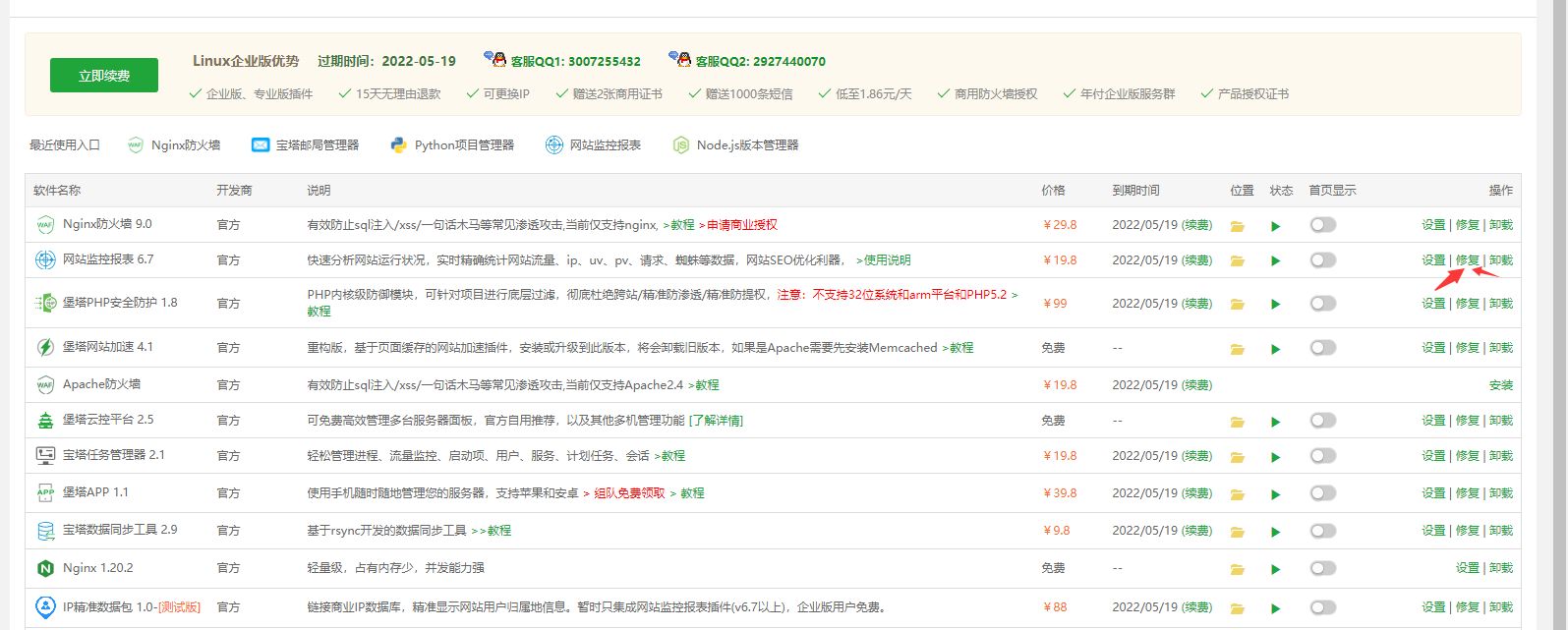Toggle homepage display for 堡塔网站加速 4.1
The image size is (1568, 630).
click(x=1323, y=347)
